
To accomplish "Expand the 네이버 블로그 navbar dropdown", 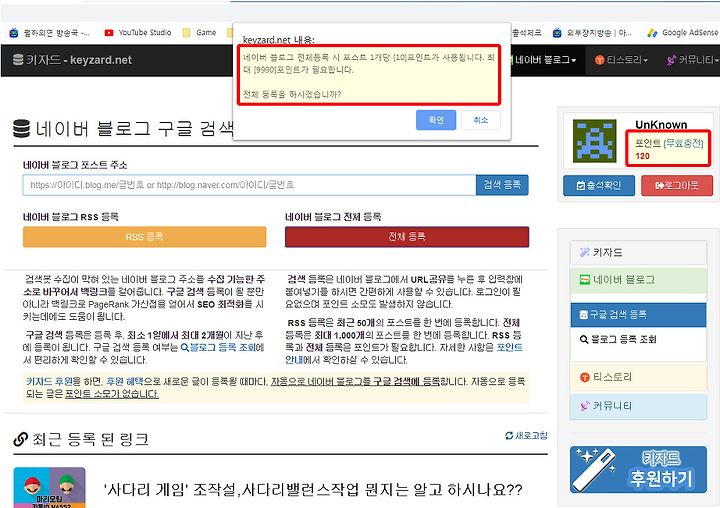I will (545, 60).
